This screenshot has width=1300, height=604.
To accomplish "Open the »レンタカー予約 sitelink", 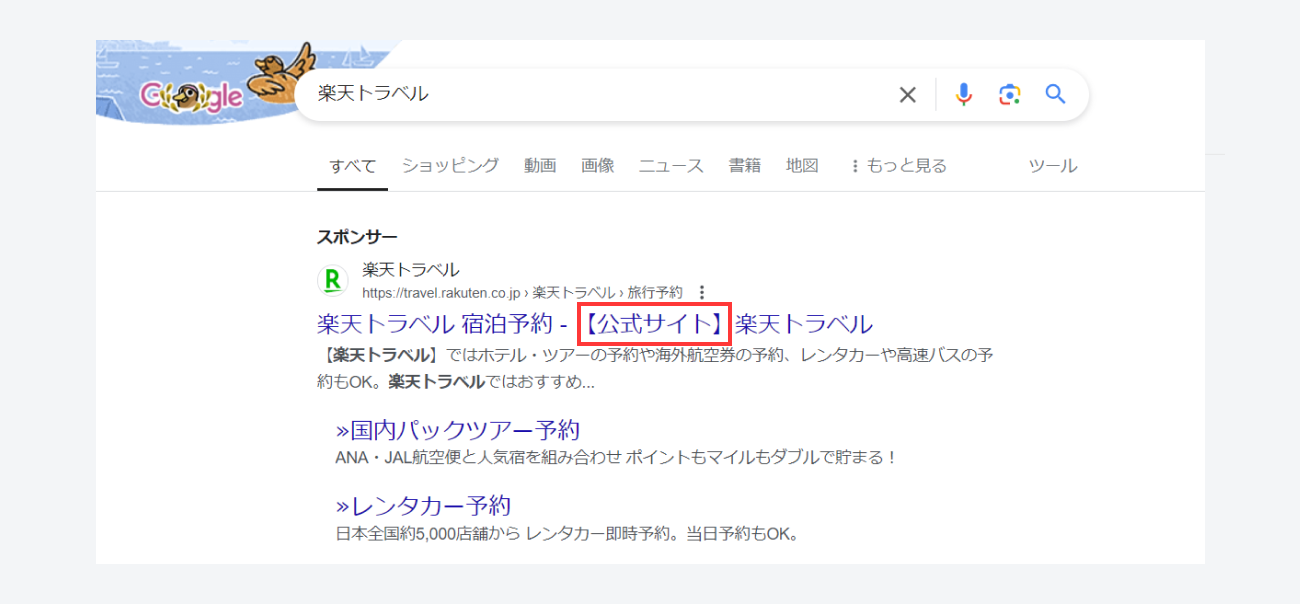I will [x=424, y=505].
